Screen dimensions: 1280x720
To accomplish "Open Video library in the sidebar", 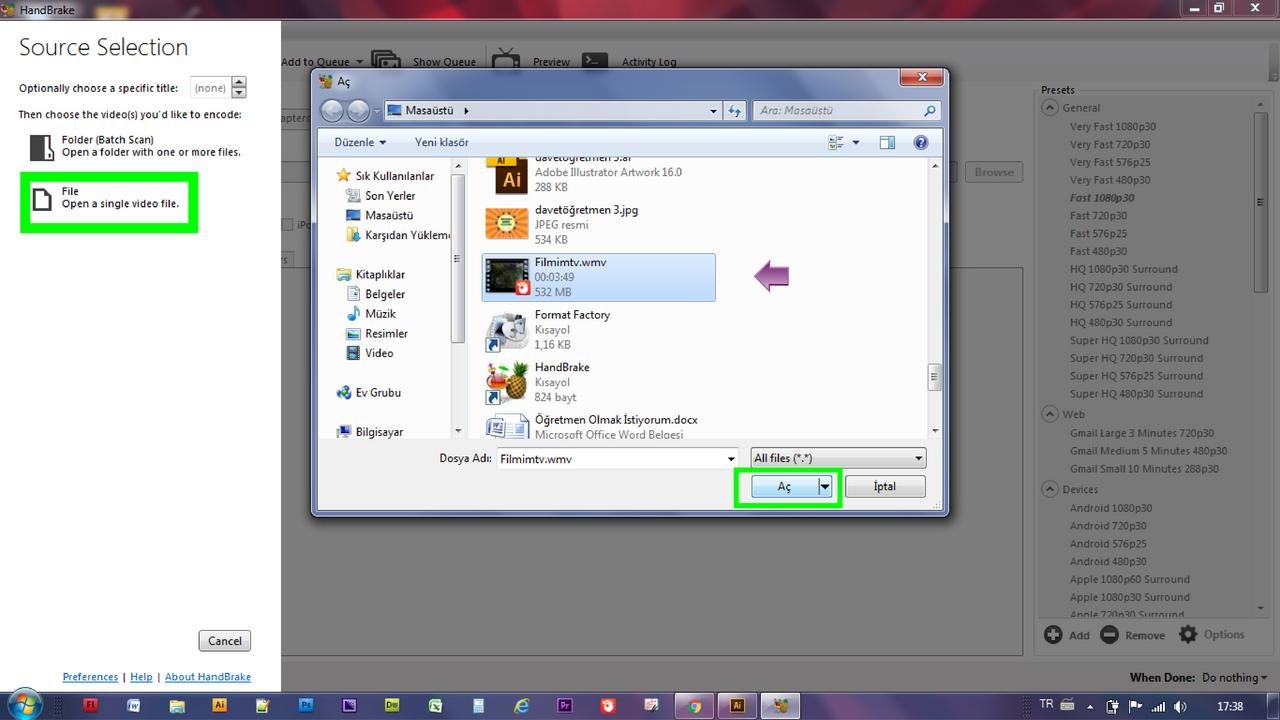I will pos(369,353).
